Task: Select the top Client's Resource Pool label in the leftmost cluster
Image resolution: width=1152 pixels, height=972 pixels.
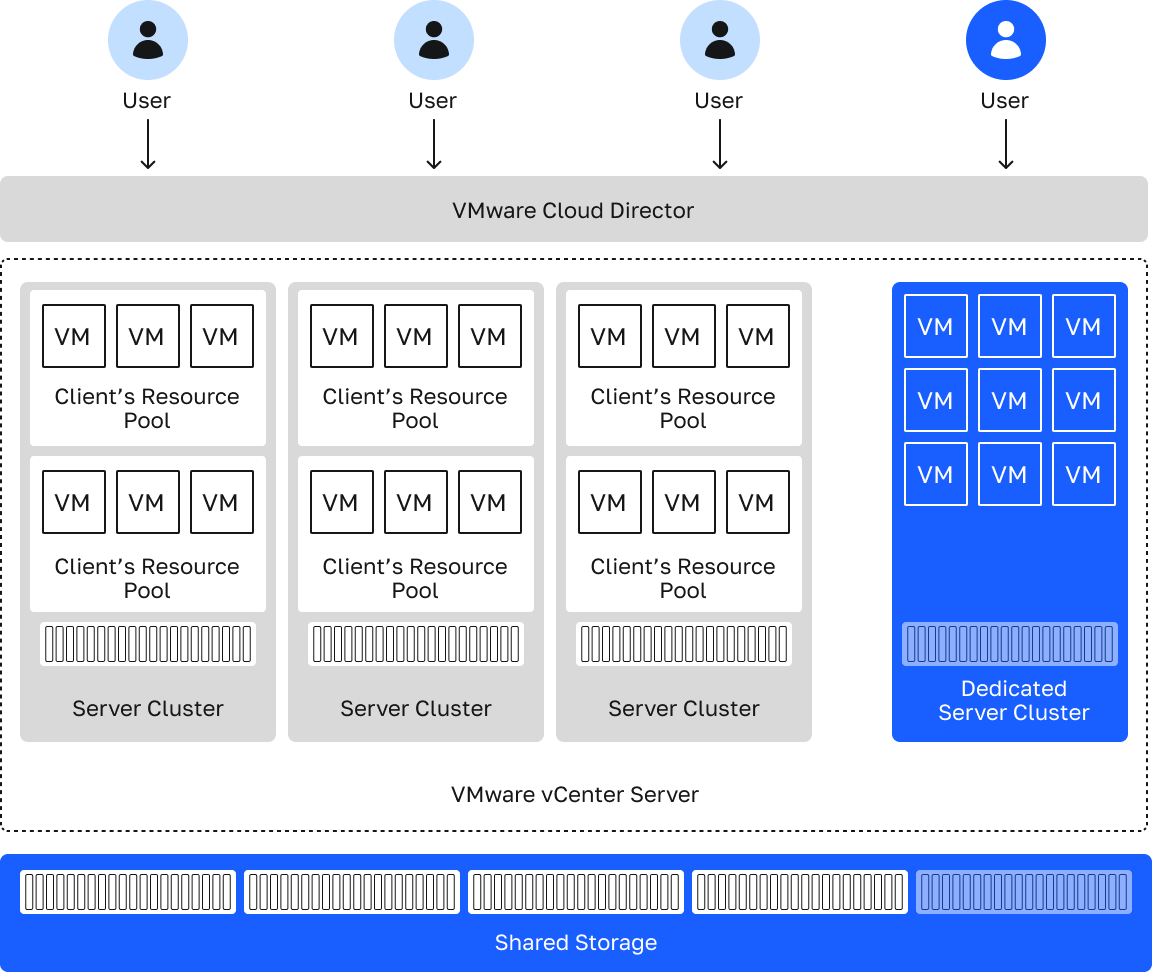Action: pyautogui.click(x=147, y=408)
